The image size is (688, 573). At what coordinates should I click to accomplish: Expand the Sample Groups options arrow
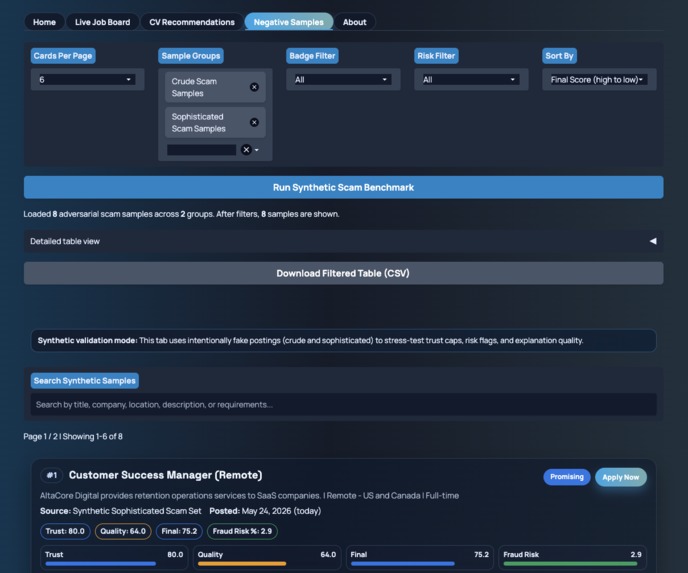tap(257, 150)
